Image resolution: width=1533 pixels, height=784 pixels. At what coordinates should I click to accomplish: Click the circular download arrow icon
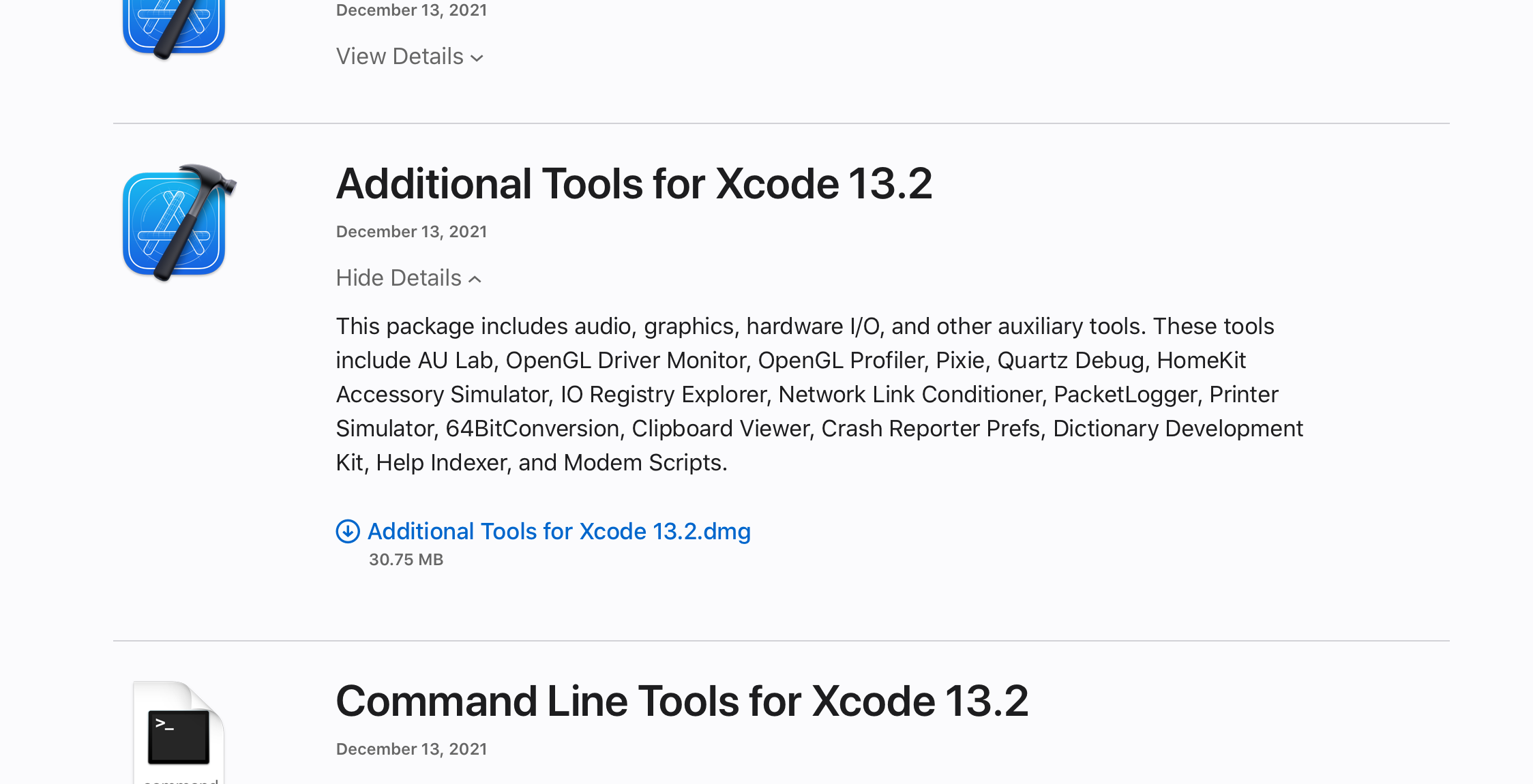click(x=348, y=532)
